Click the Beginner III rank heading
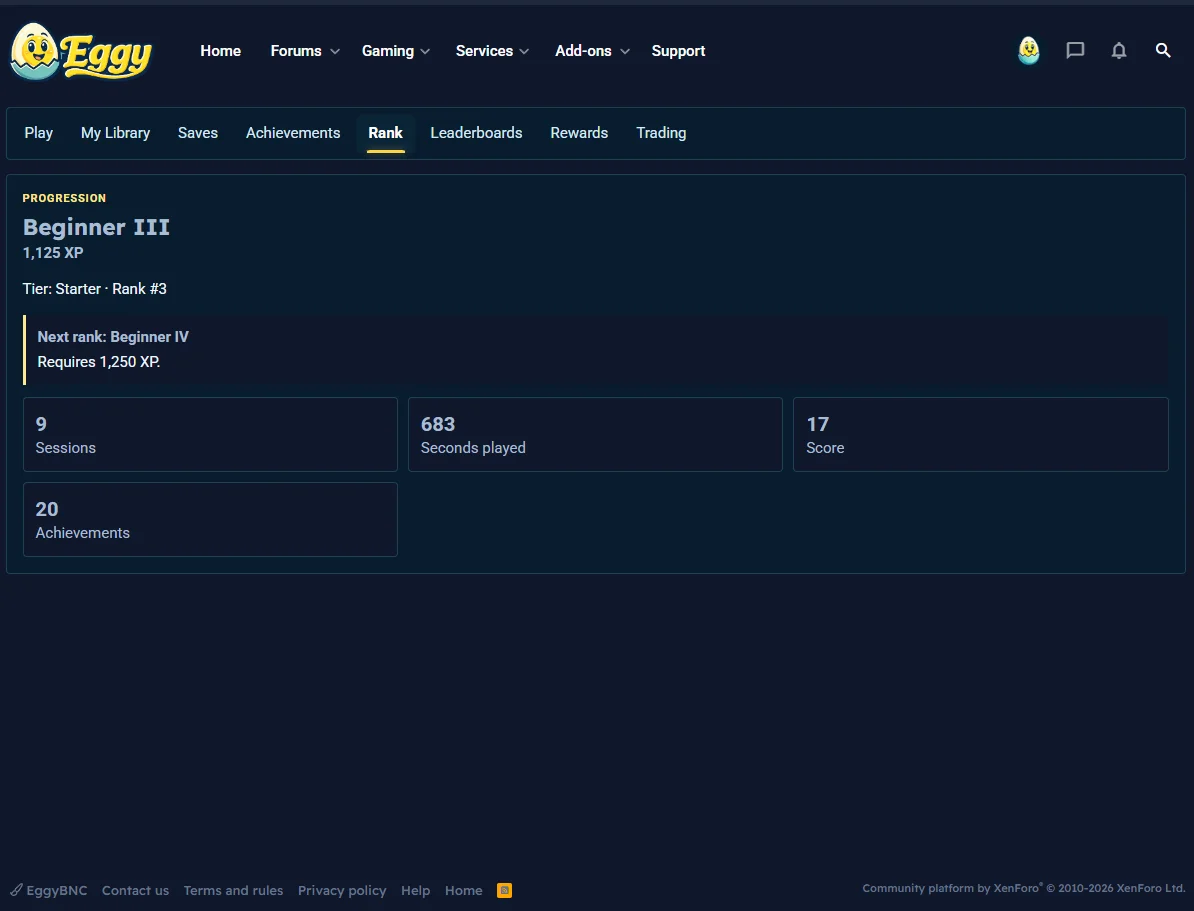Viewport: 1194px width, 911px height. pyautogui.click(x=96, y=227)
